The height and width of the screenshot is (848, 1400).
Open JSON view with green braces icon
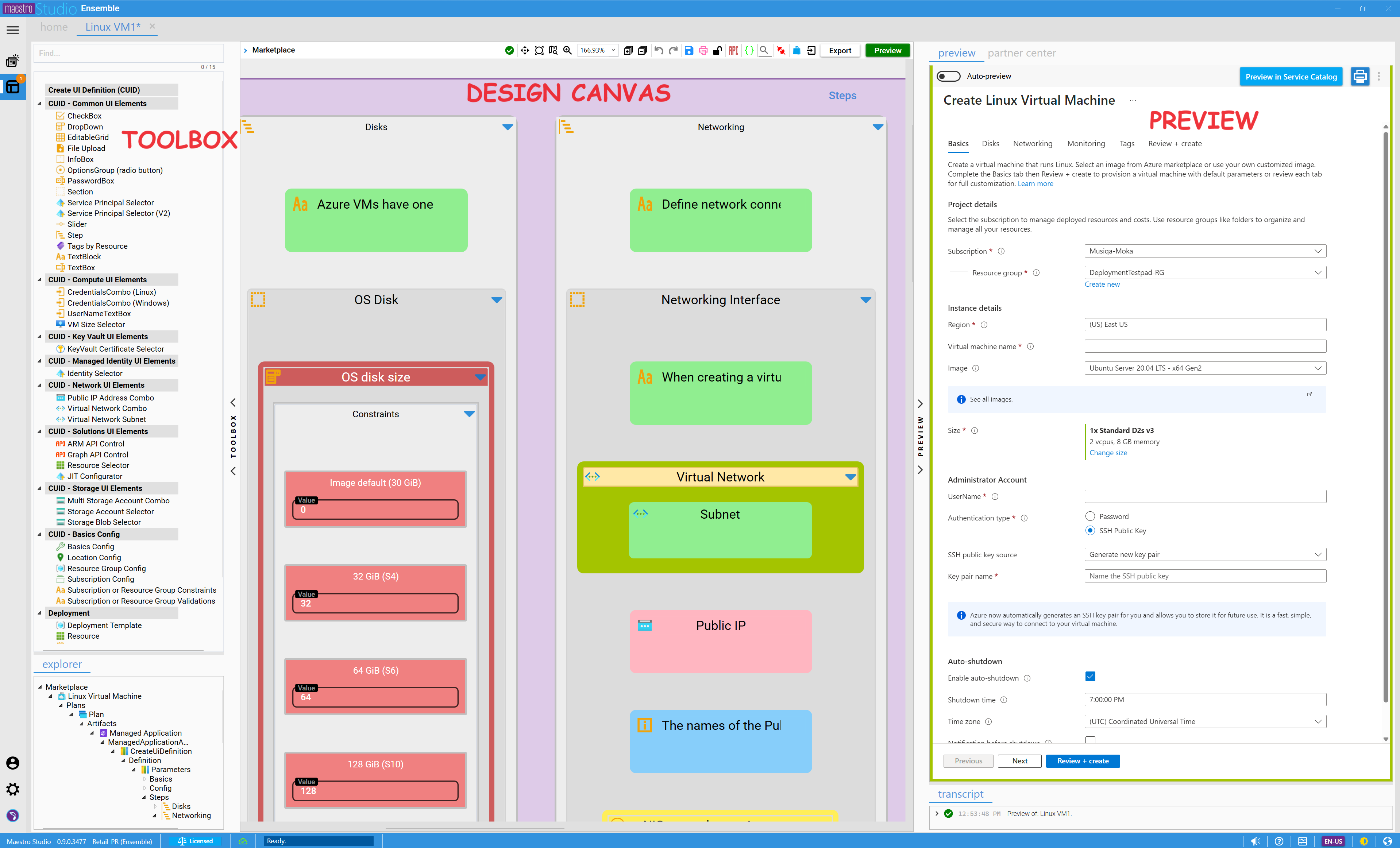point(749,51)
